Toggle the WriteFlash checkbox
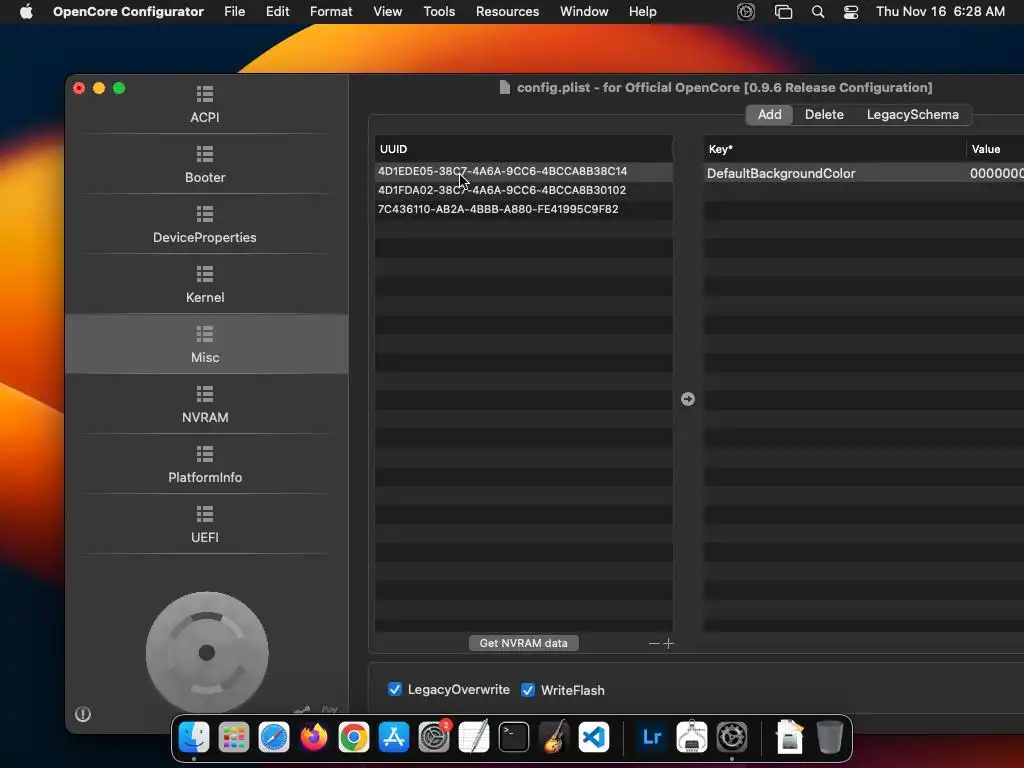Screen dimensions: 1024x768 (x=528, y=690)
